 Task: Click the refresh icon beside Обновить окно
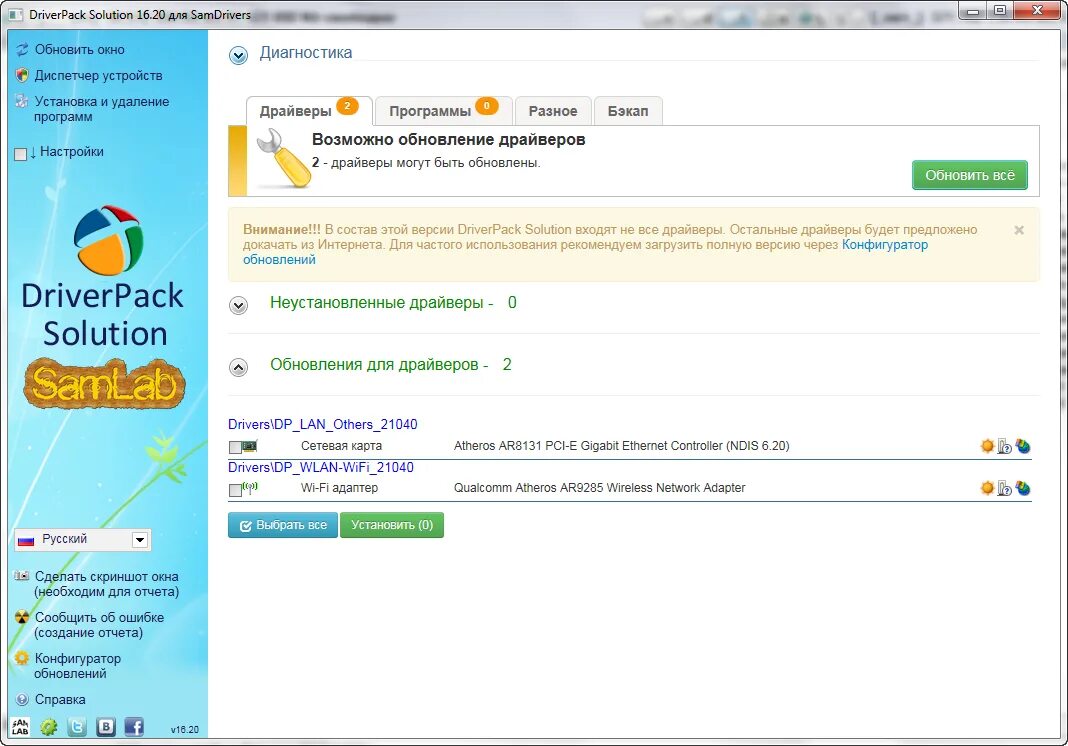[x=22, y=50]
